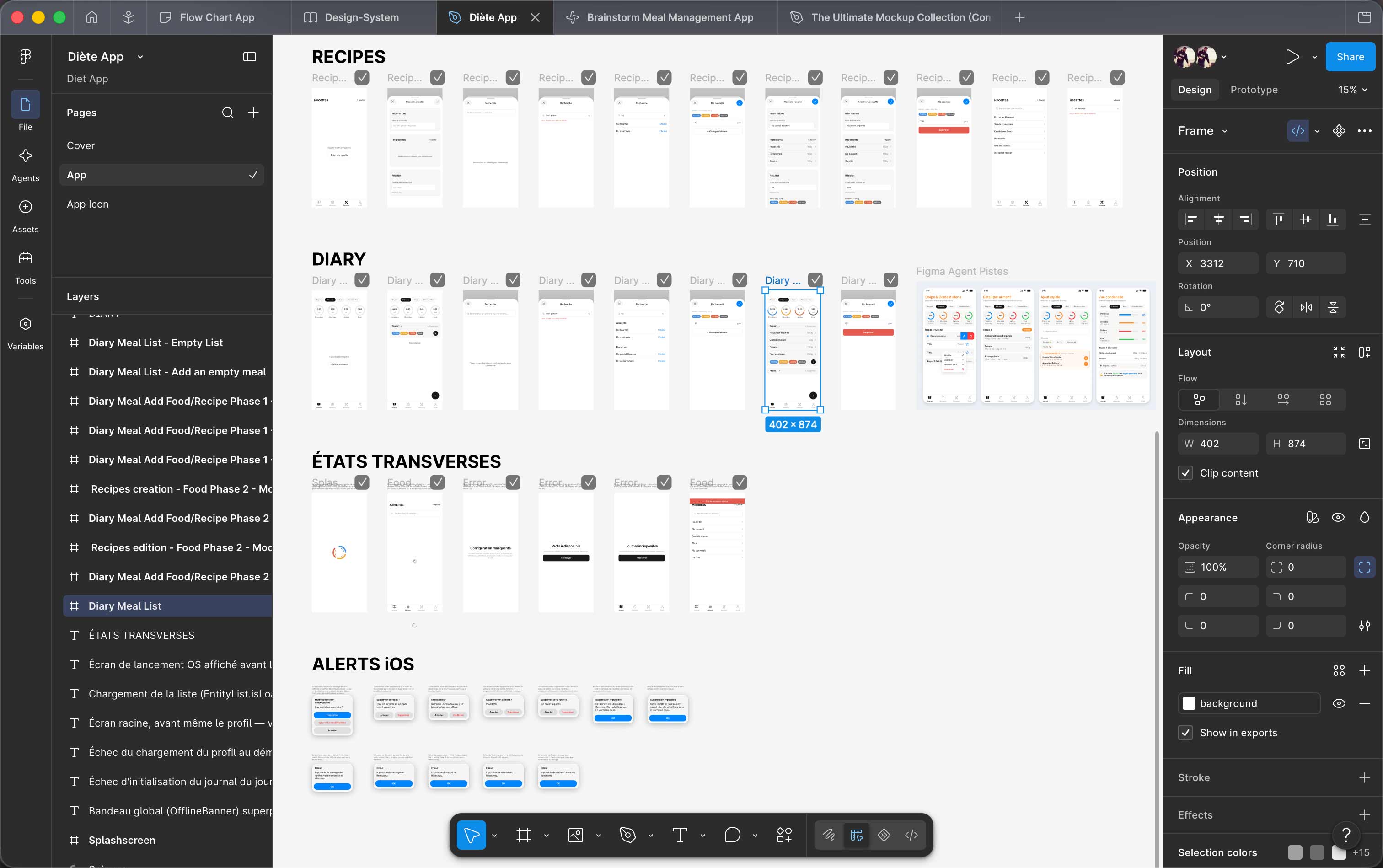Add a new Effect
Image resolution: width=1383 pixels, height=868 pixels.
(1365, 815)
